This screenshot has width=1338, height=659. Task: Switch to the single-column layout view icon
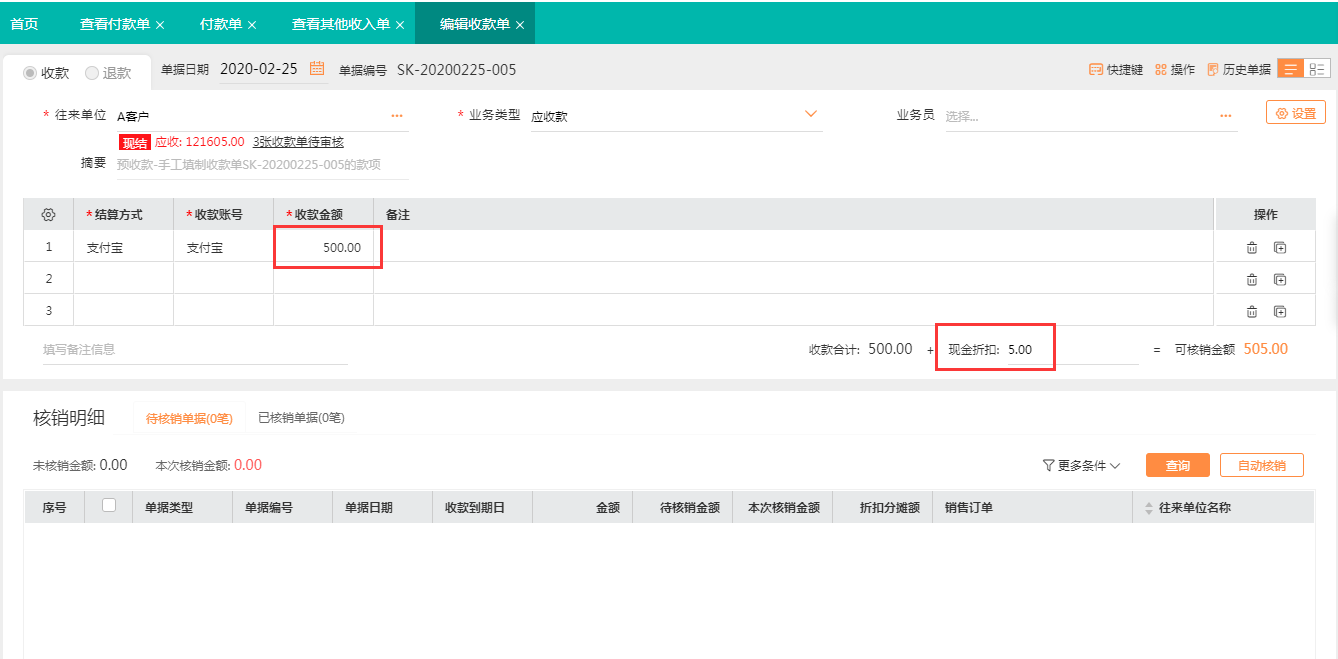(1290, 69)
